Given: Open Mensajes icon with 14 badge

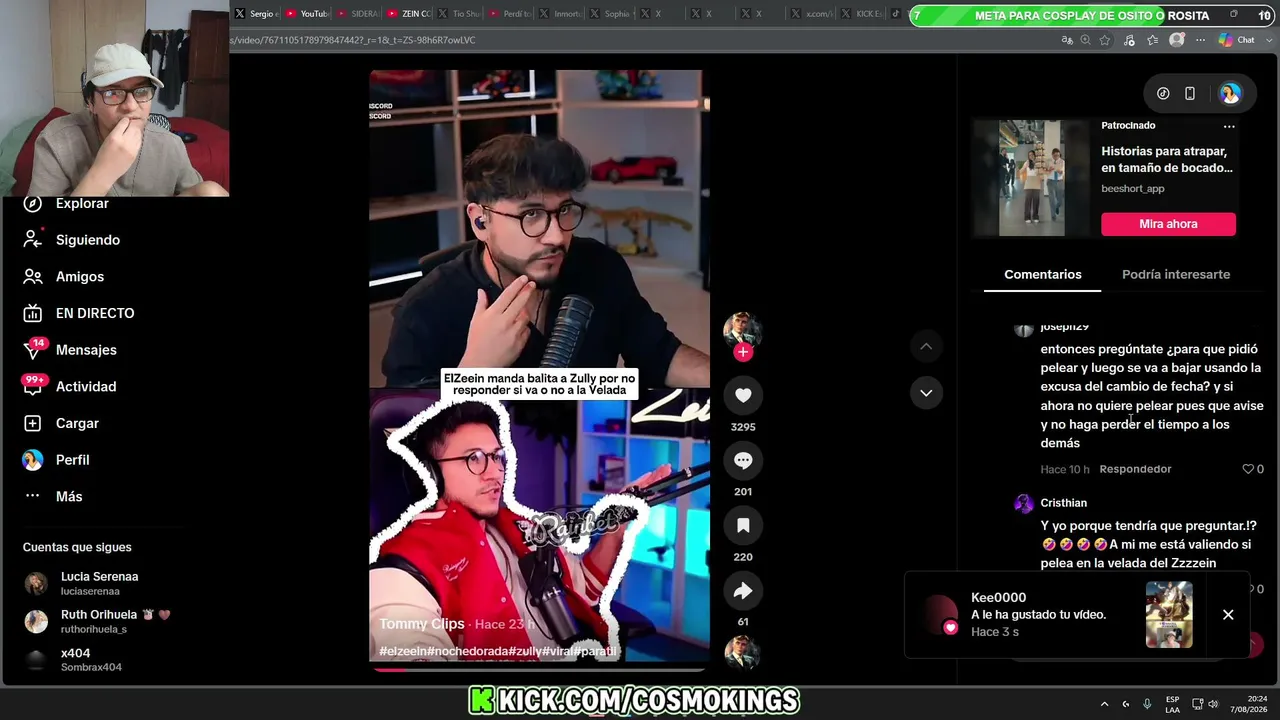Looking at the screenshot, I should pyautogui.click(x=33, y=350).
